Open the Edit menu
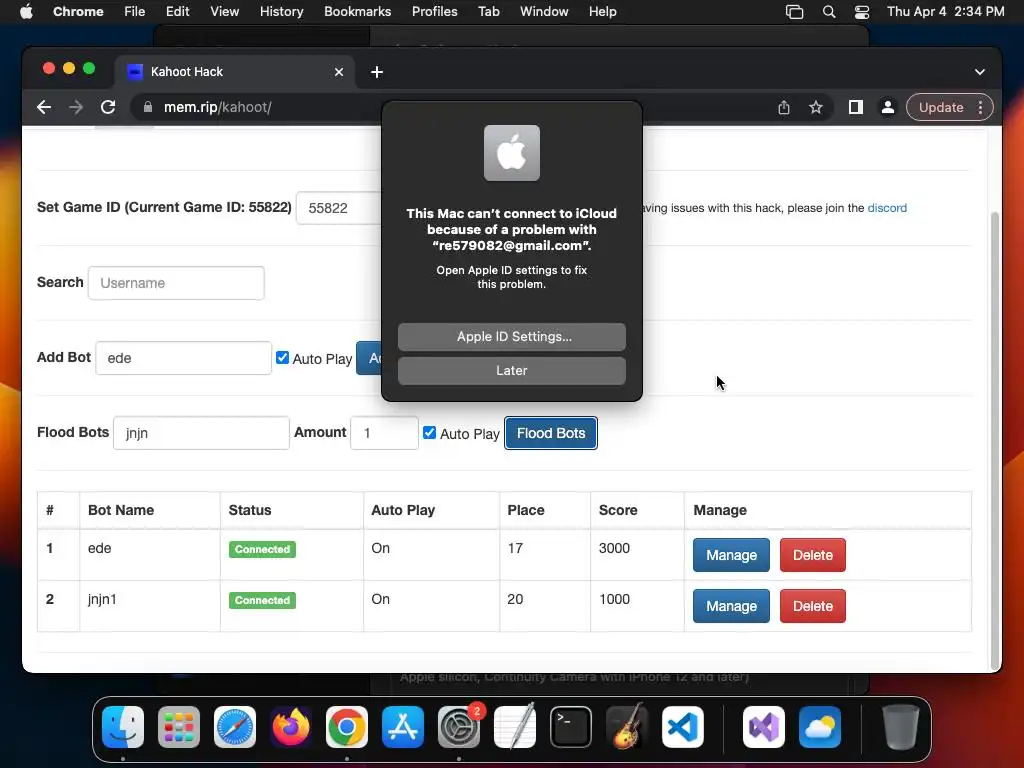This screenshot has height=768, width=1024. pyautogui.click(x=177, y=12)
